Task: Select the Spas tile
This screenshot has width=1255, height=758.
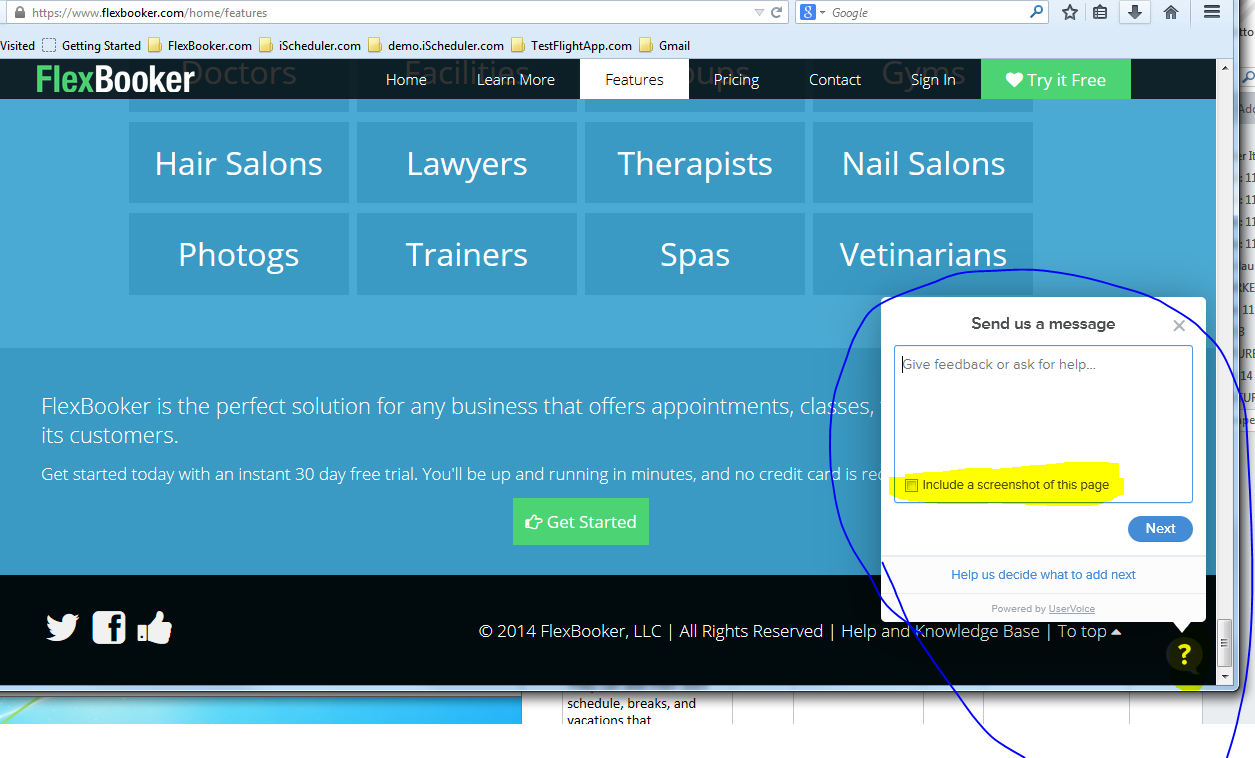Action: (695, 254)
